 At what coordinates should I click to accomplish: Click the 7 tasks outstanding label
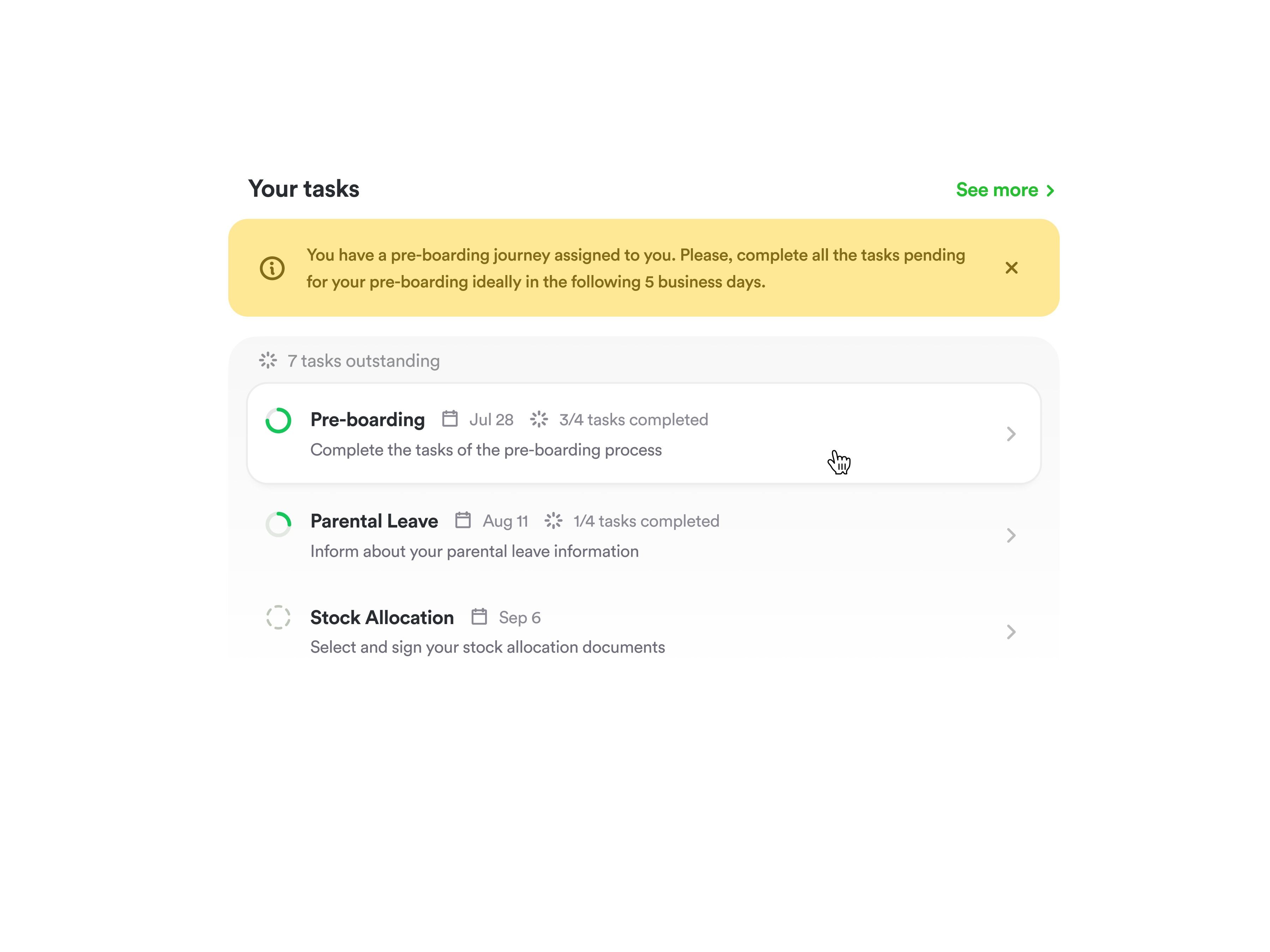click(x=363, y=361)
